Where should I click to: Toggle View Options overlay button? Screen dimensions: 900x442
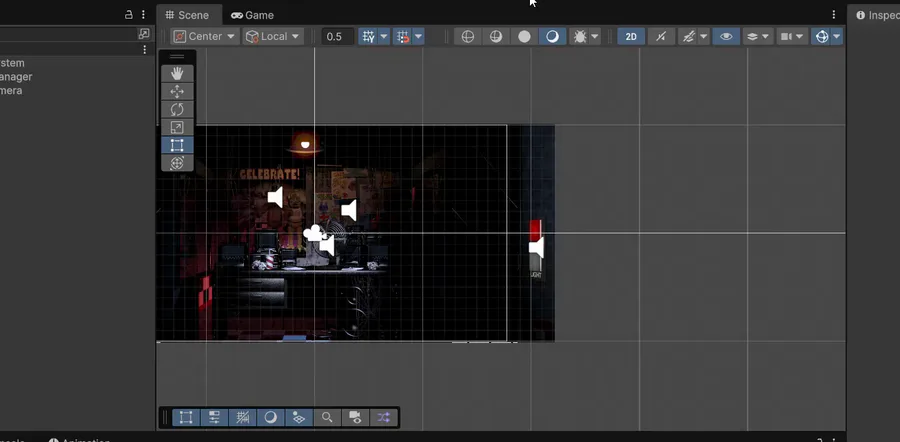tap(298, 417)
